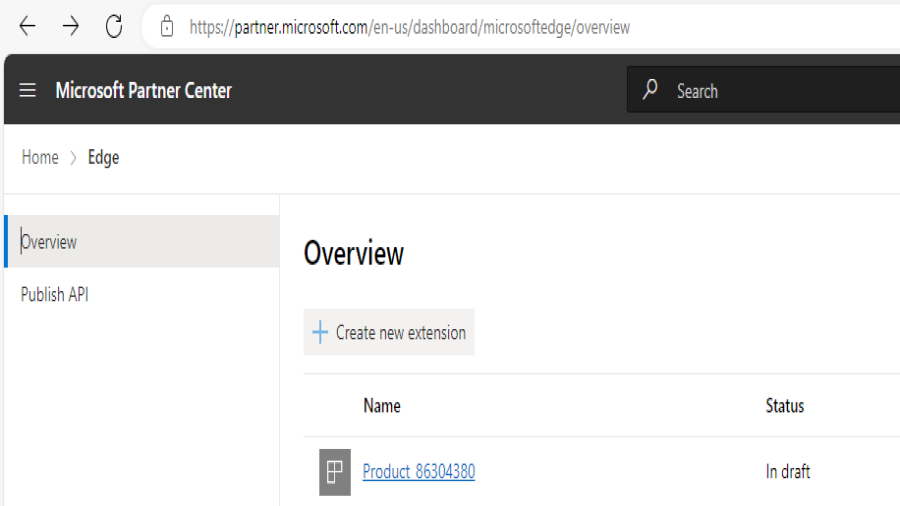900x506 pixels.
Task: Go forward using browser forward arrow
Action: click(x=71, y=26)
